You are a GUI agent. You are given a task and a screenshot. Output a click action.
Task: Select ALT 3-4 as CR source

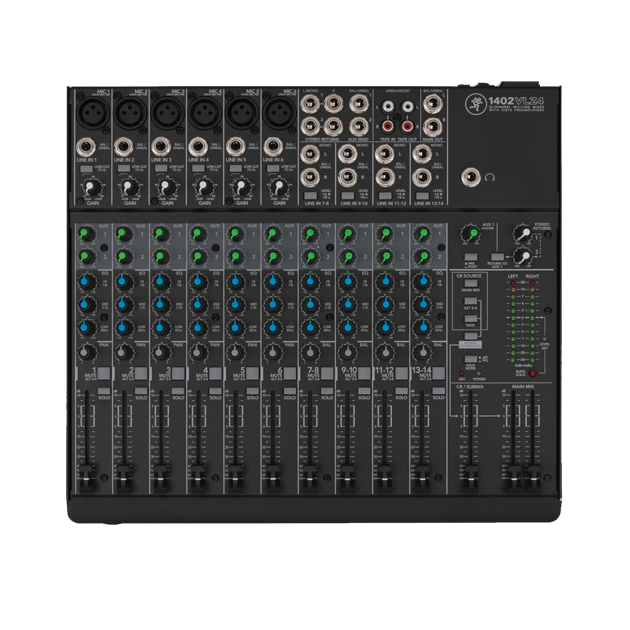[471, 301]
